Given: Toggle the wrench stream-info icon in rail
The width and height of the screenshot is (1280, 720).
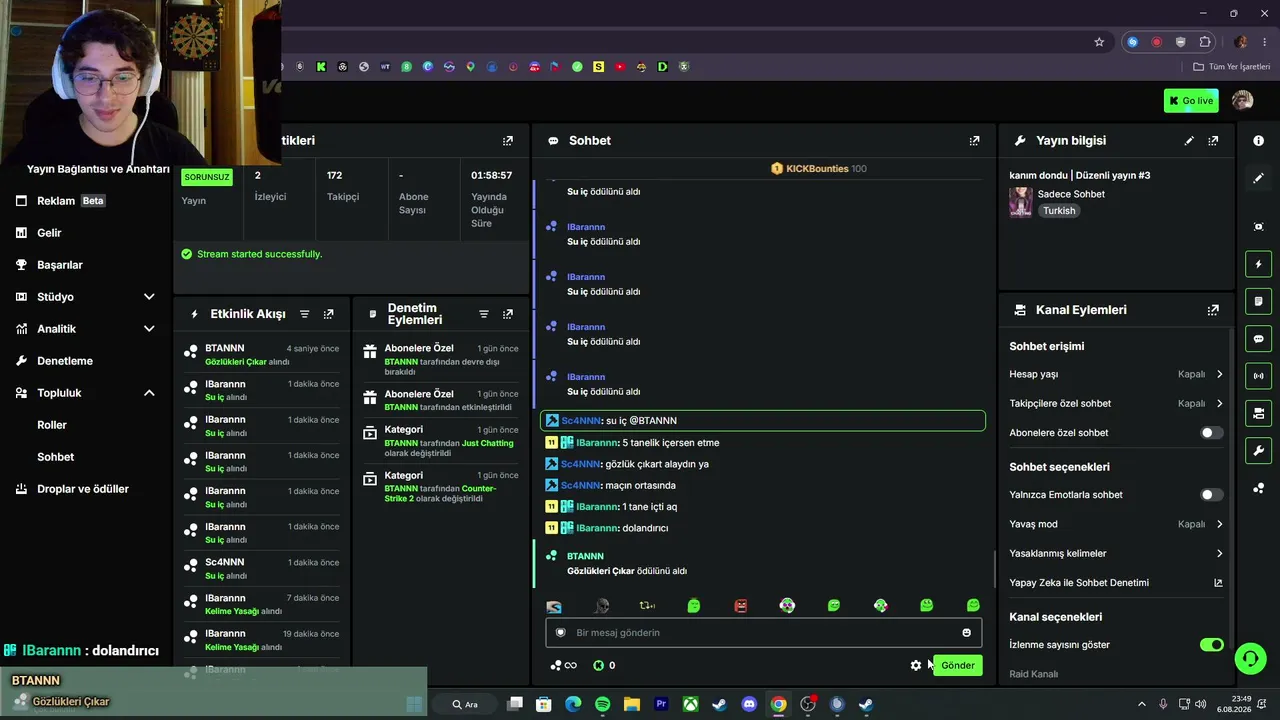Looking at the screenshot, I should tap(1259, 451).
